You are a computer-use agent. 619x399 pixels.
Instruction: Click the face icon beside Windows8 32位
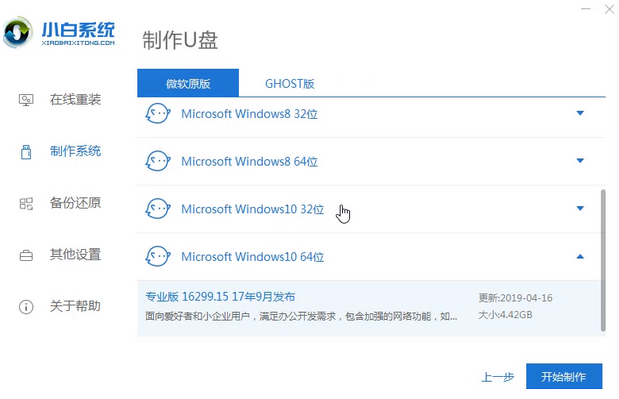[158, 114]
